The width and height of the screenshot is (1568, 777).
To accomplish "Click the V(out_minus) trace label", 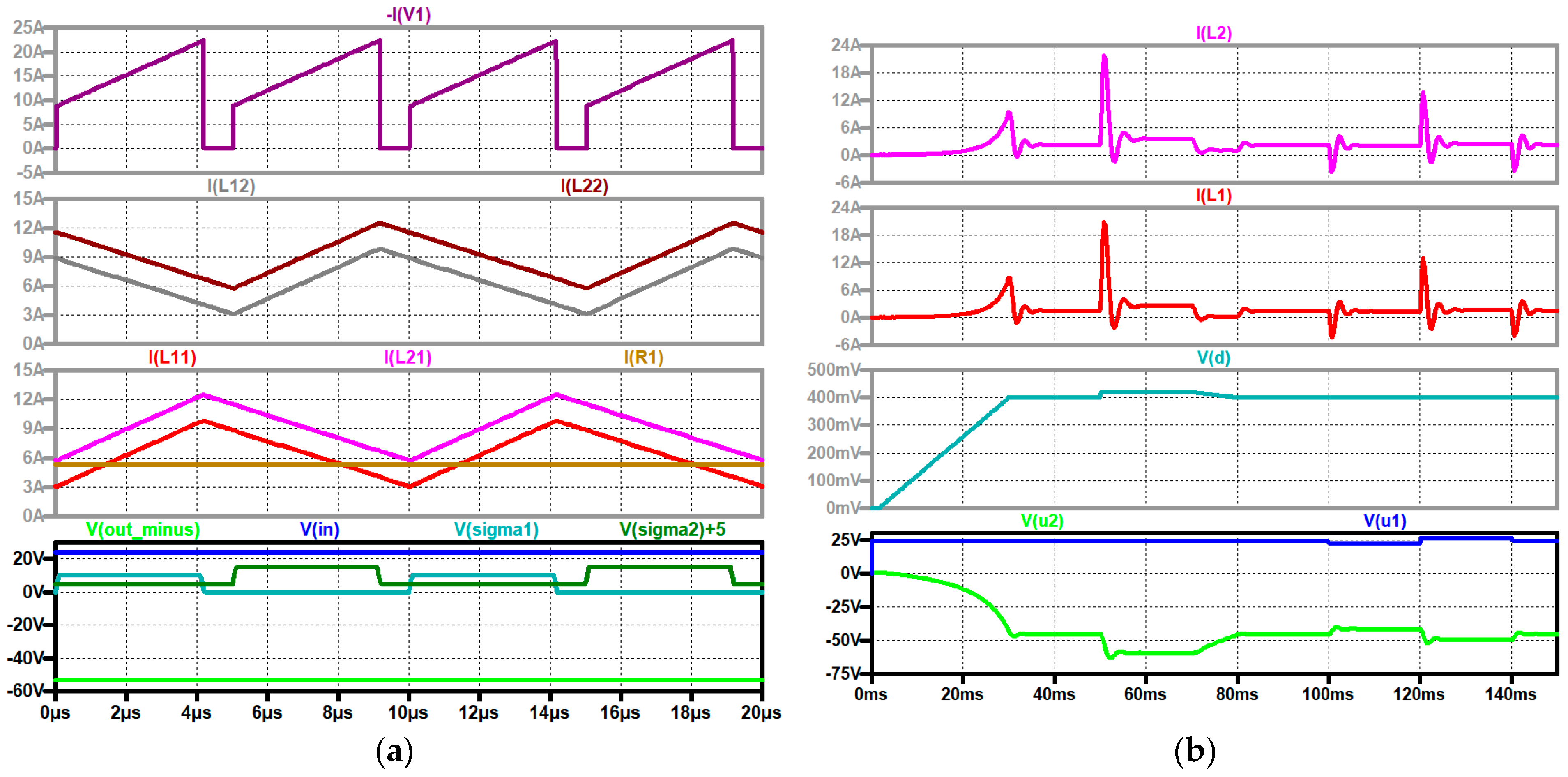I will (x=143, y=529).
